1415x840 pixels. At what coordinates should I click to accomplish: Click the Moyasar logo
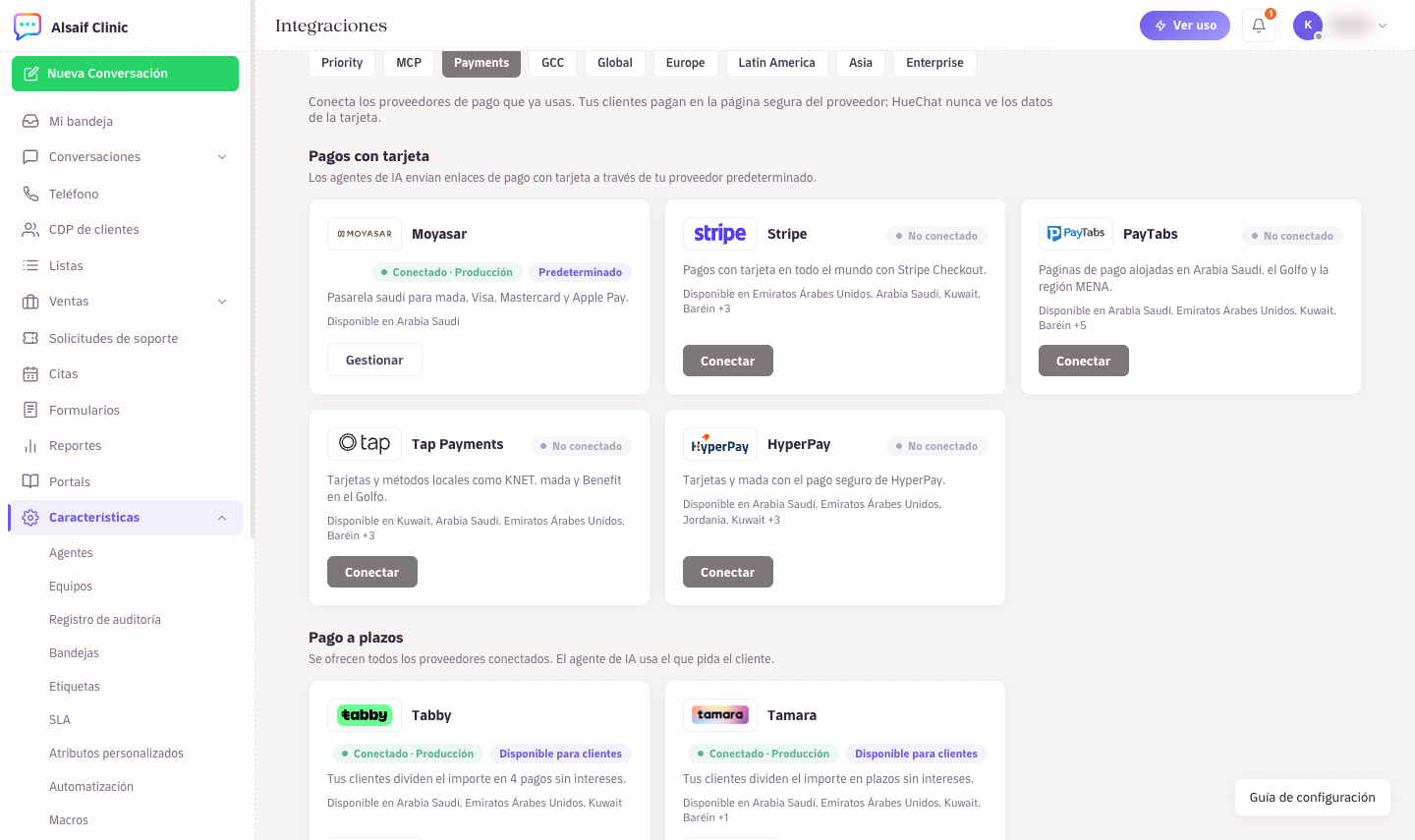(365, 234)
